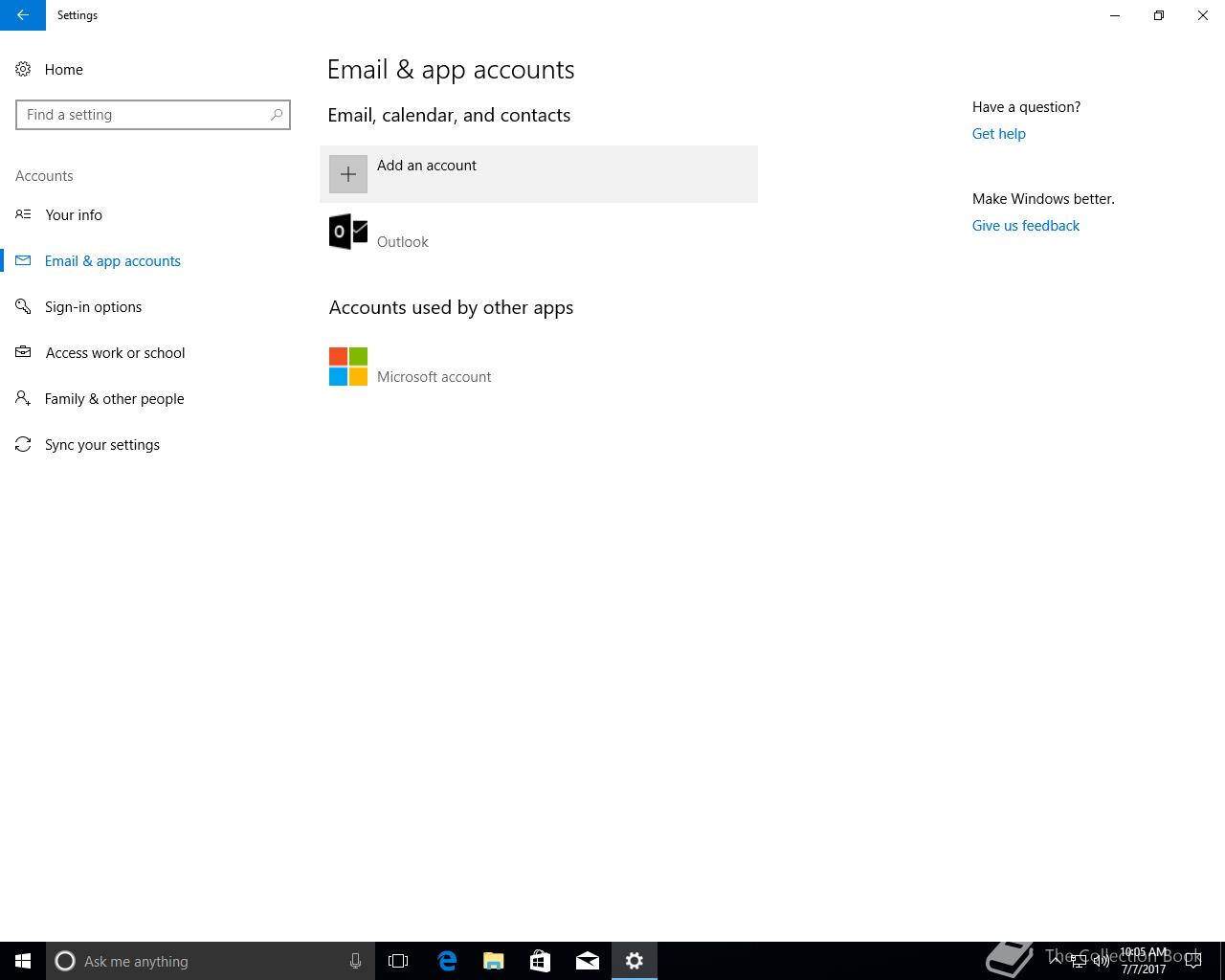The width and height of the screenshot is (1225, 980).
Task: Activate Cortana microphone icon
Action: [355, 961]
